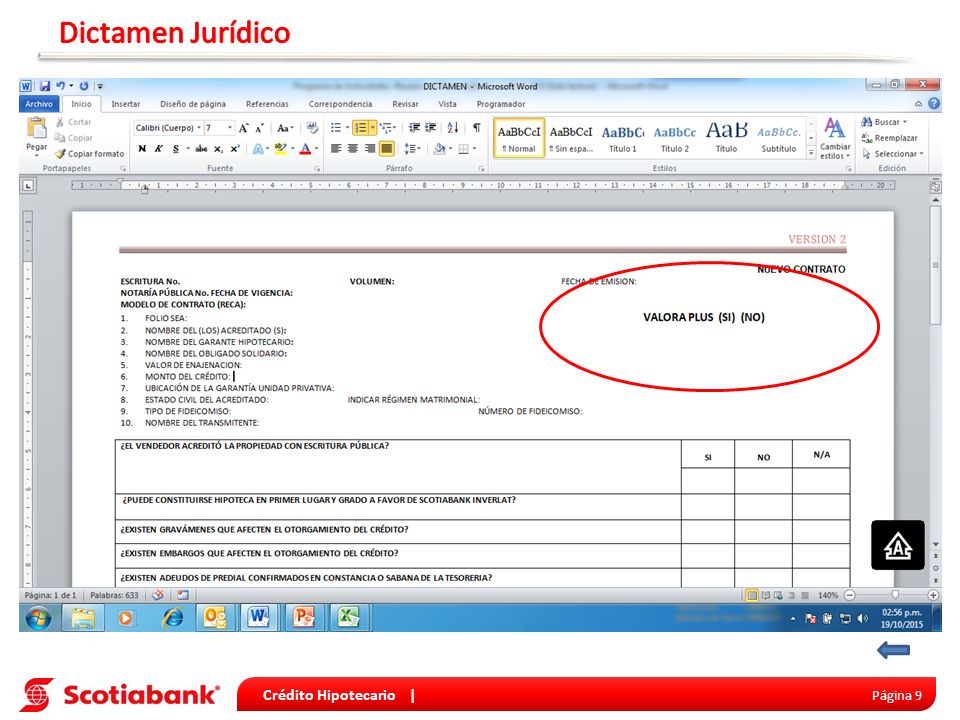960x720 pixels.
Task: Click Copiar in the clipboard group
Action: 73,138
